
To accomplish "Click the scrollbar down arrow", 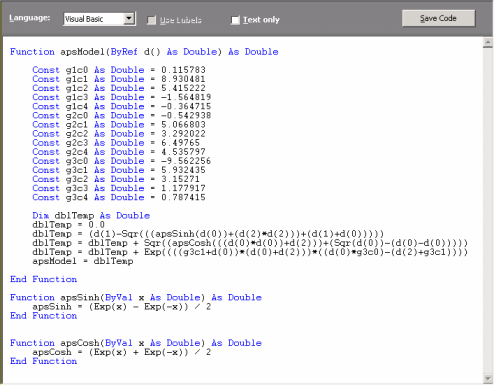I will (x=488, y=379).
